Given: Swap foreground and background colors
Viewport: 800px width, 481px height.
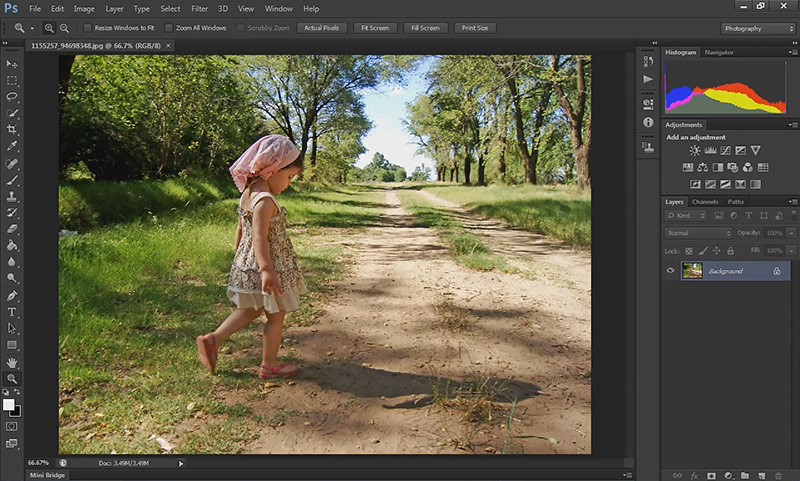Looking at the screenshot, I should (x=17, y=392).
